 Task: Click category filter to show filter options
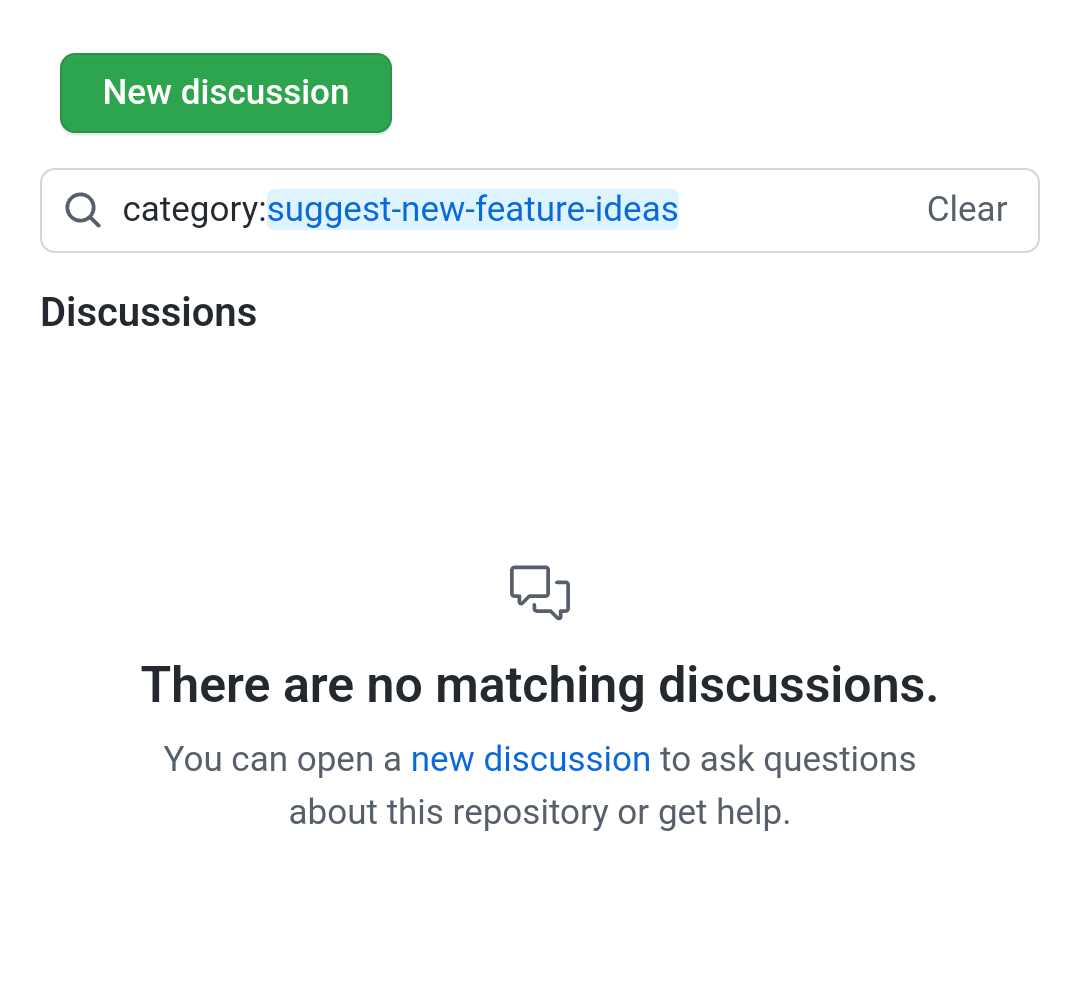pos(193,209)
